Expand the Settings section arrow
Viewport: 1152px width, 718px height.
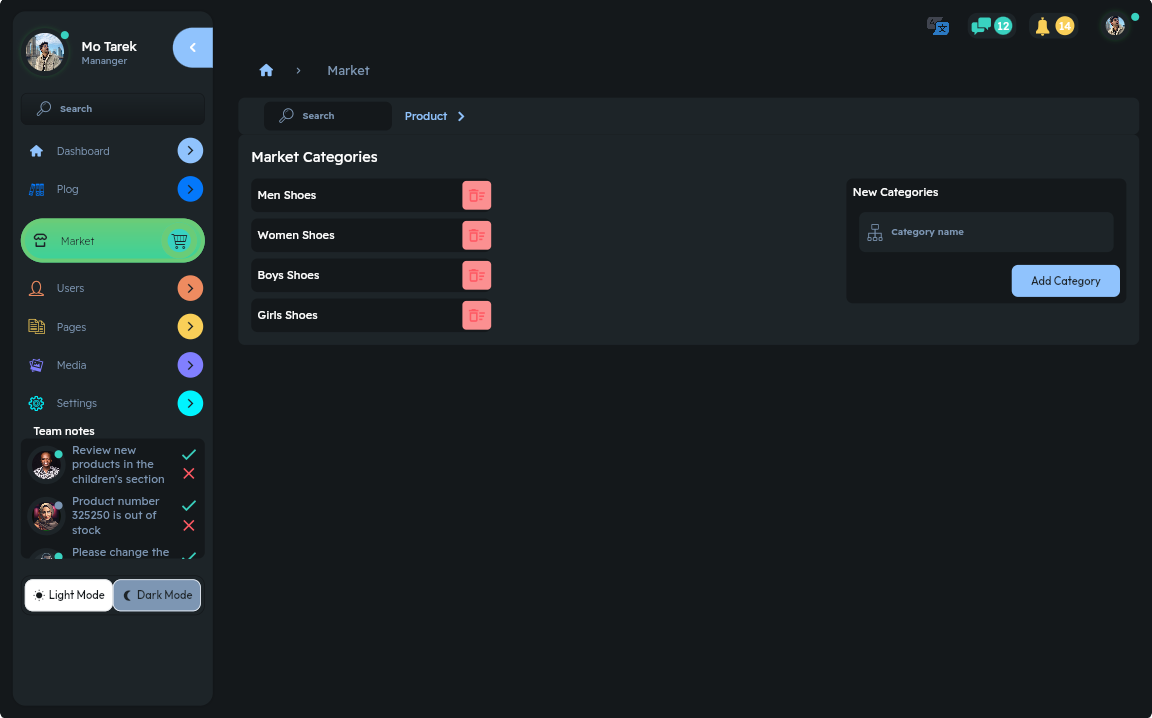190,403
